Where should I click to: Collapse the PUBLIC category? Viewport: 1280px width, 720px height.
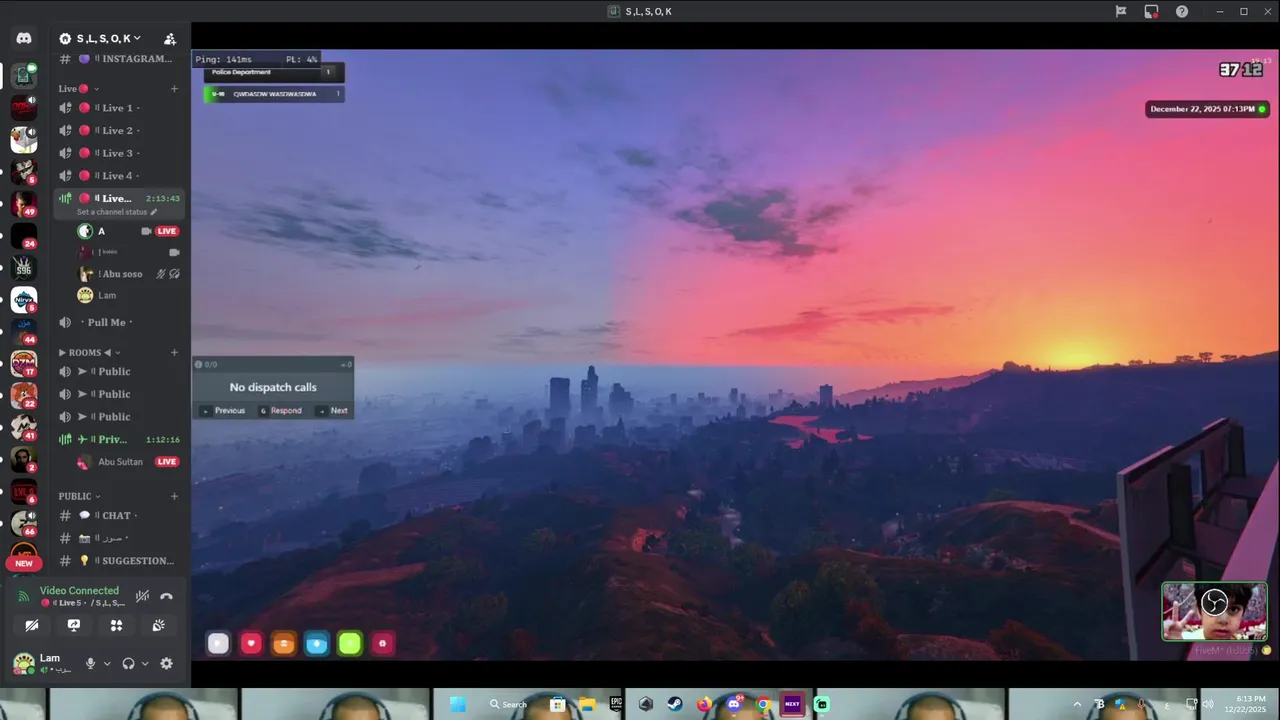coord(79,496)
